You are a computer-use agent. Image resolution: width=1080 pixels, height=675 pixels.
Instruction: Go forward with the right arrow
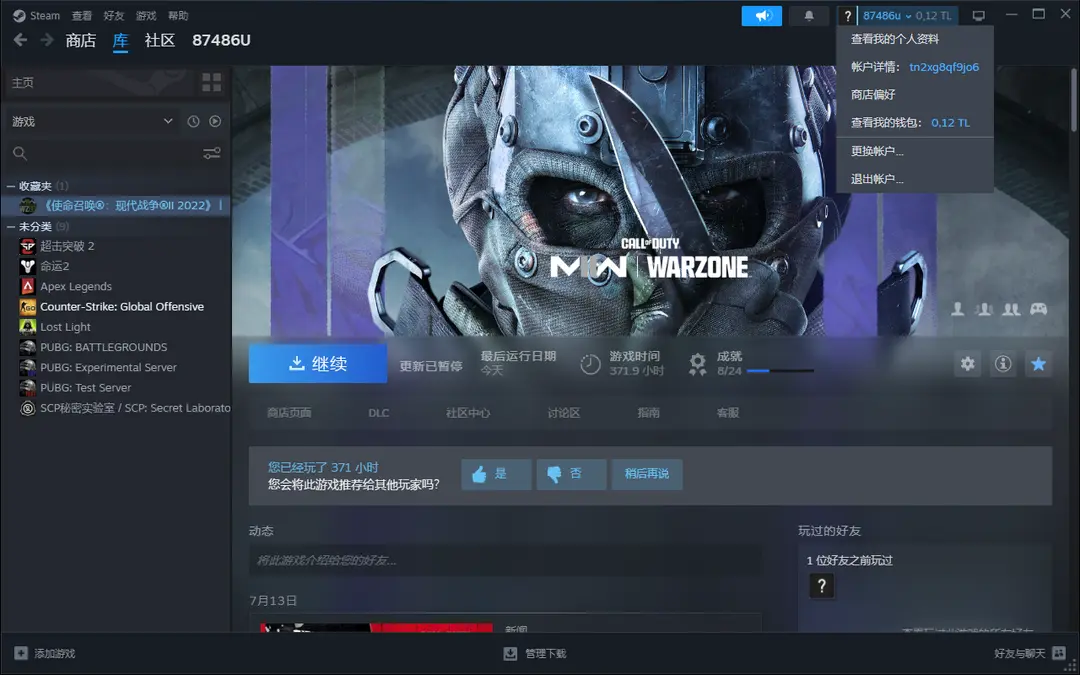(47, 40)
